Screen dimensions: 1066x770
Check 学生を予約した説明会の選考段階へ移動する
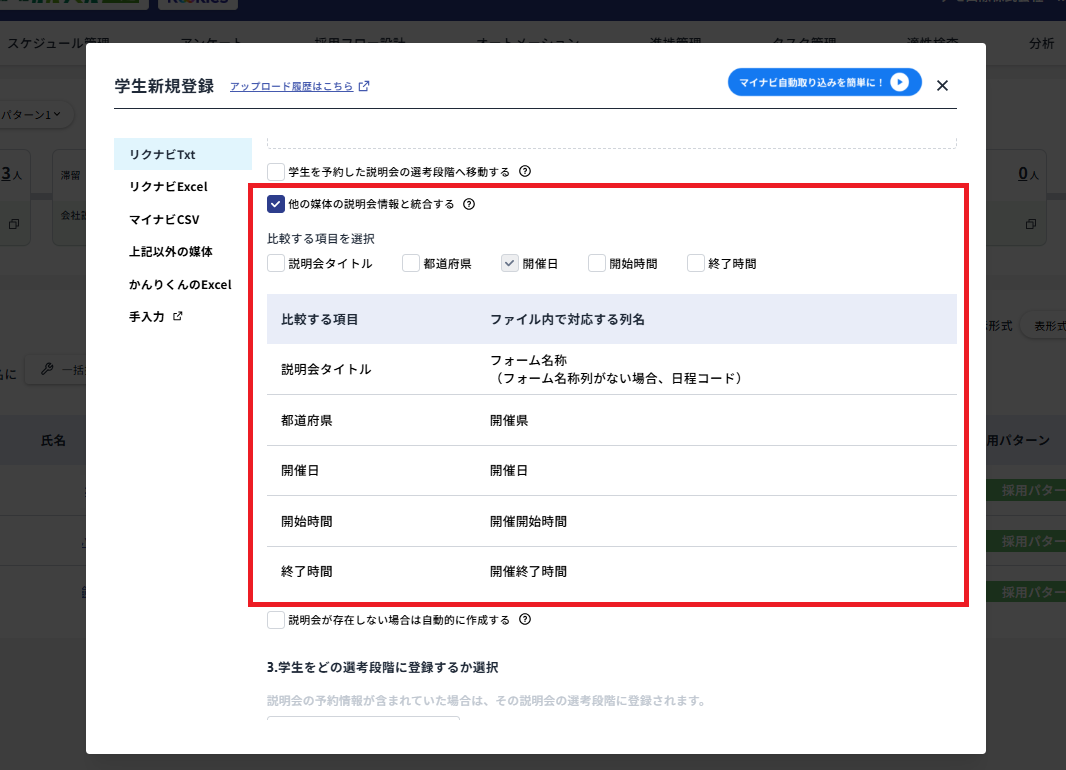coord(276,171)
